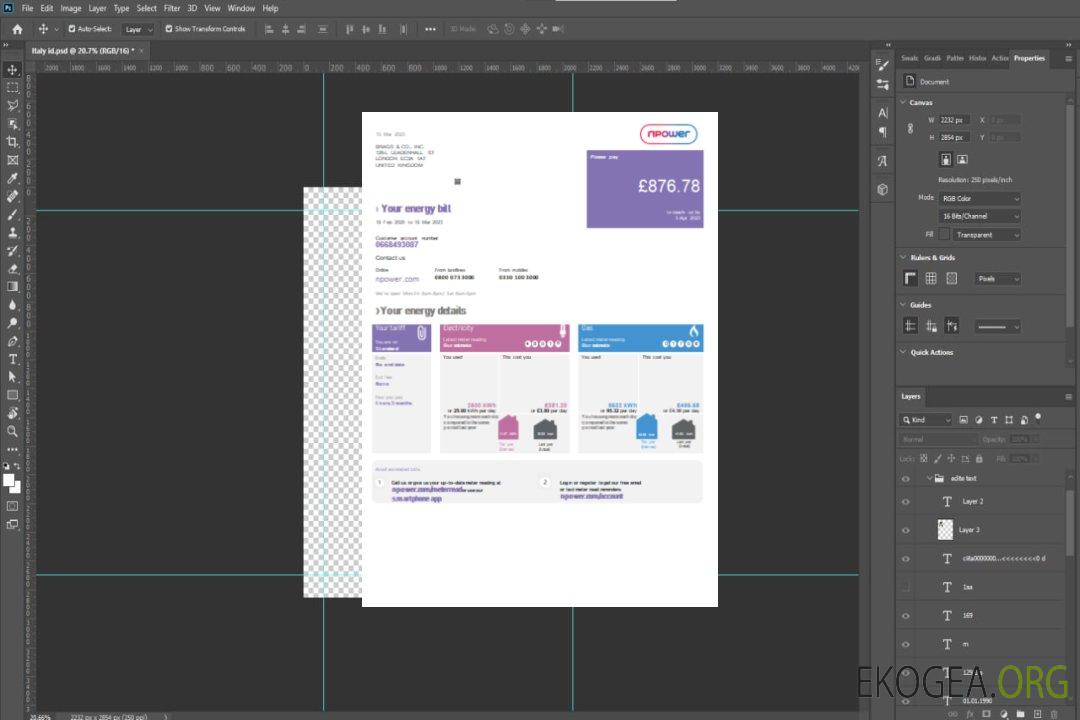
Task: Select the Zoom magnifier tool
Action: [x=13, y=431]
